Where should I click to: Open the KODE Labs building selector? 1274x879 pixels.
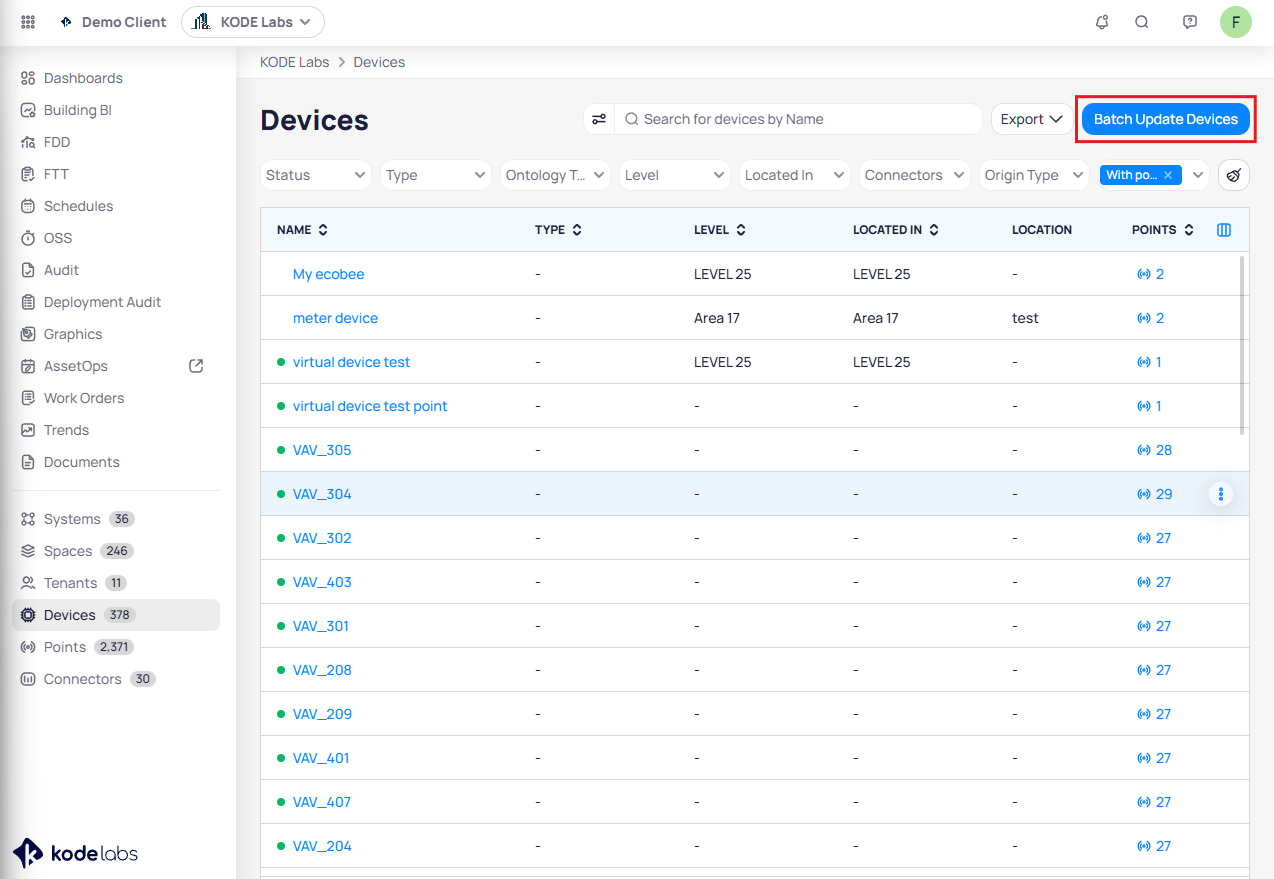click(252, 22)
